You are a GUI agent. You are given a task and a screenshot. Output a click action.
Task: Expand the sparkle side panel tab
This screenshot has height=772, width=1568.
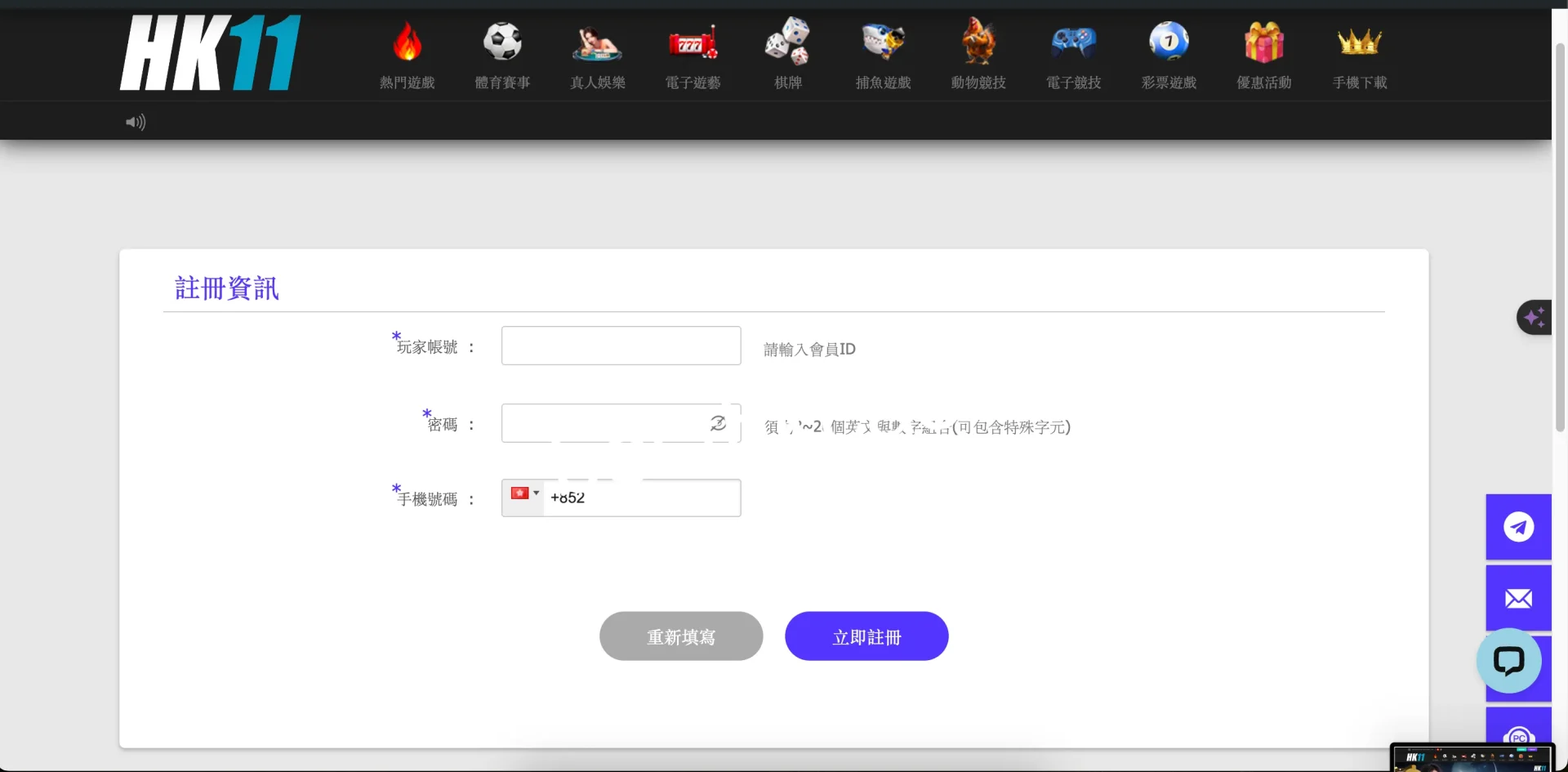pyautogui.click(x=1534, y=317)
